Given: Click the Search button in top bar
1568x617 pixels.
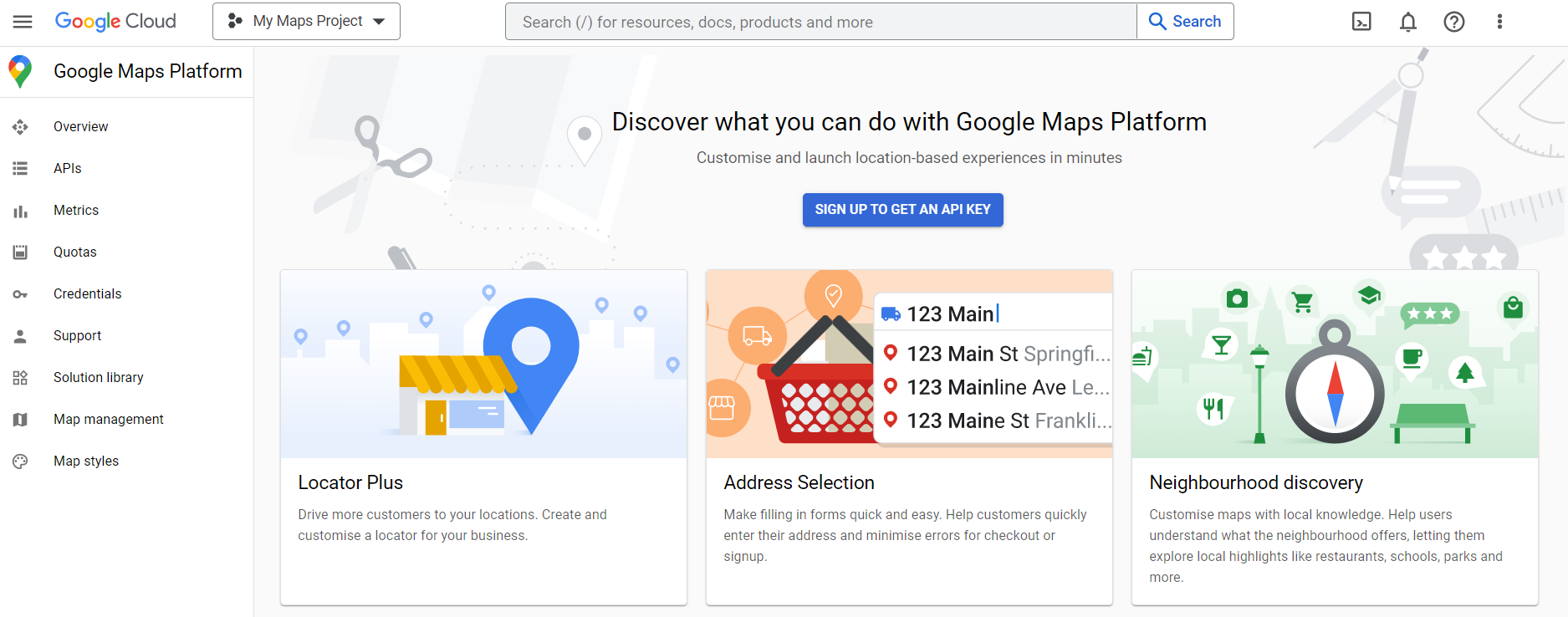Looking at the screenshot, I should [1185, 22].
